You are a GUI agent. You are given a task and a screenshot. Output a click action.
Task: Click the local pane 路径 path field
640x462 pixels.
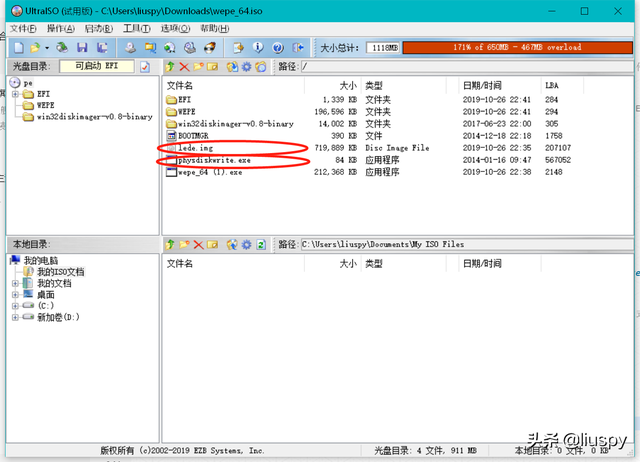click(x=467, y=244)
